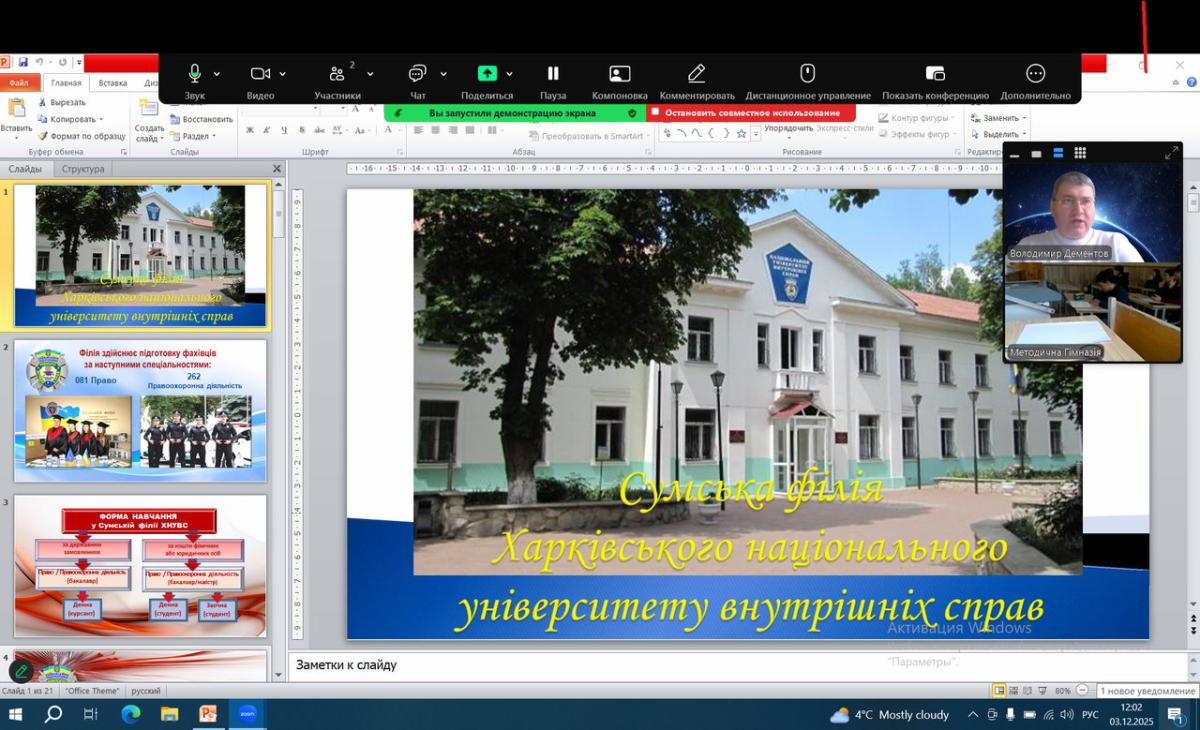Click Копировать copy command
Viewport: 1200px width, 730px height.
[x=69, y=119]
